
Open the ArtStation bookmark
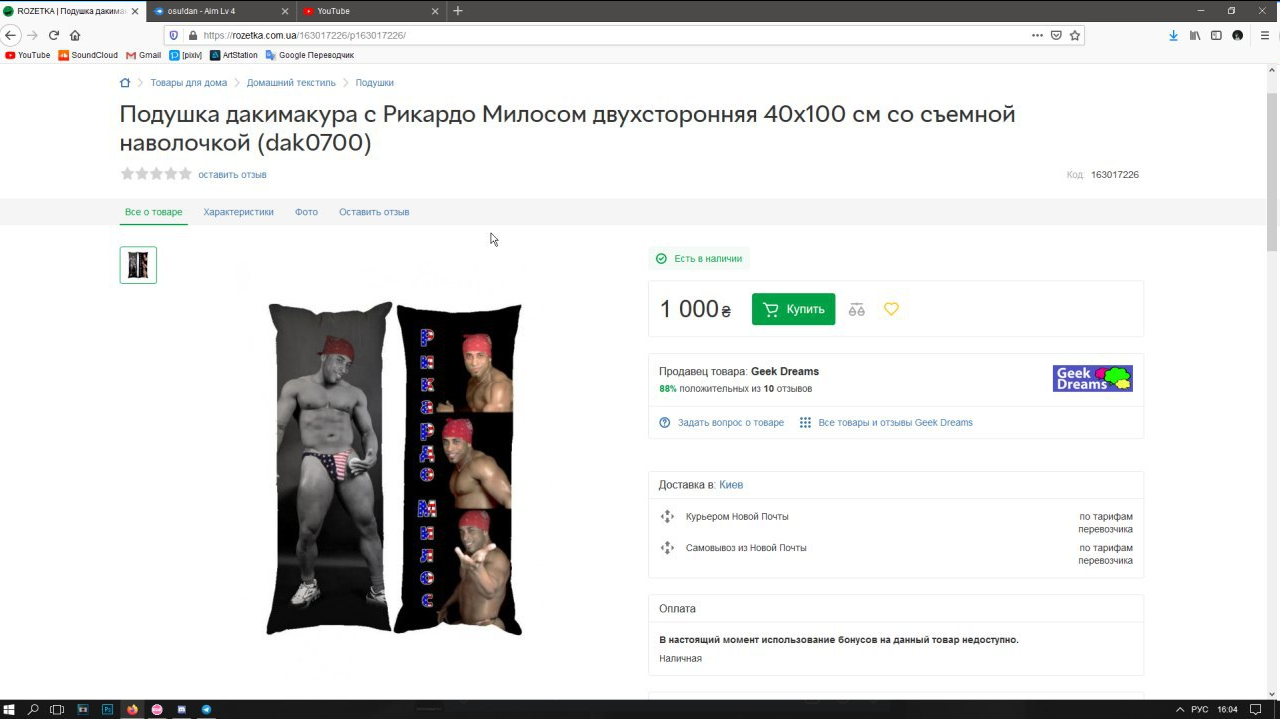(234, 55)
